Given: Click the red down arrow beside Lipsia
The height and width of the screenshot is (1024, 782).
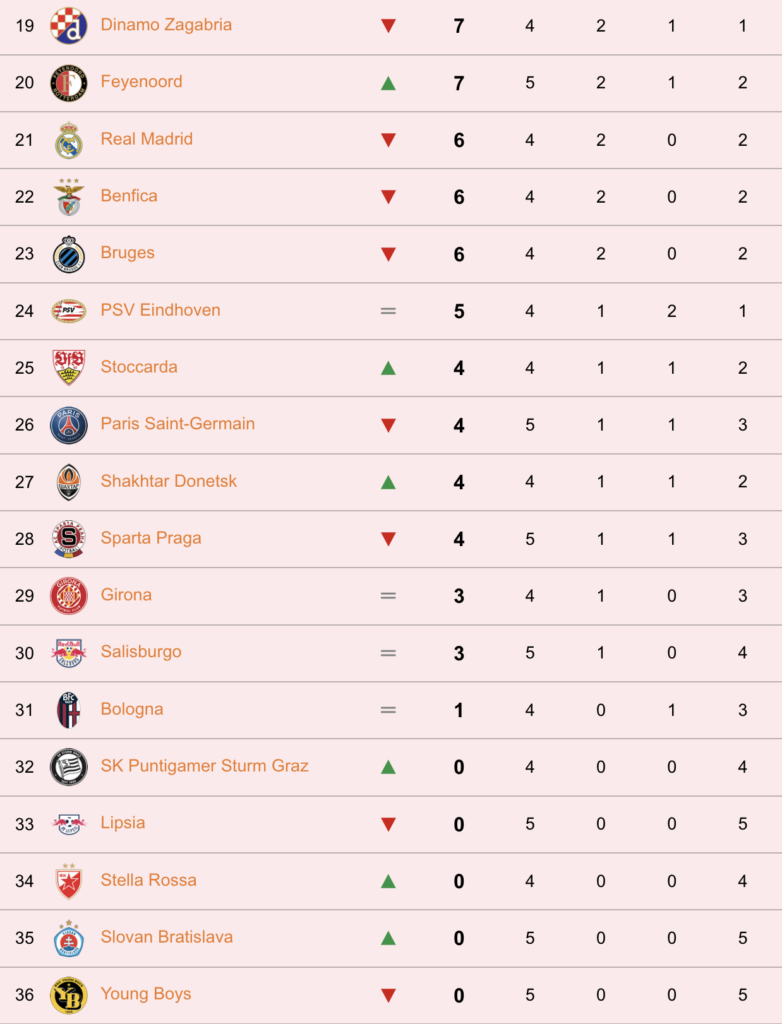Looking at the screenshot, I should point(388,825).
